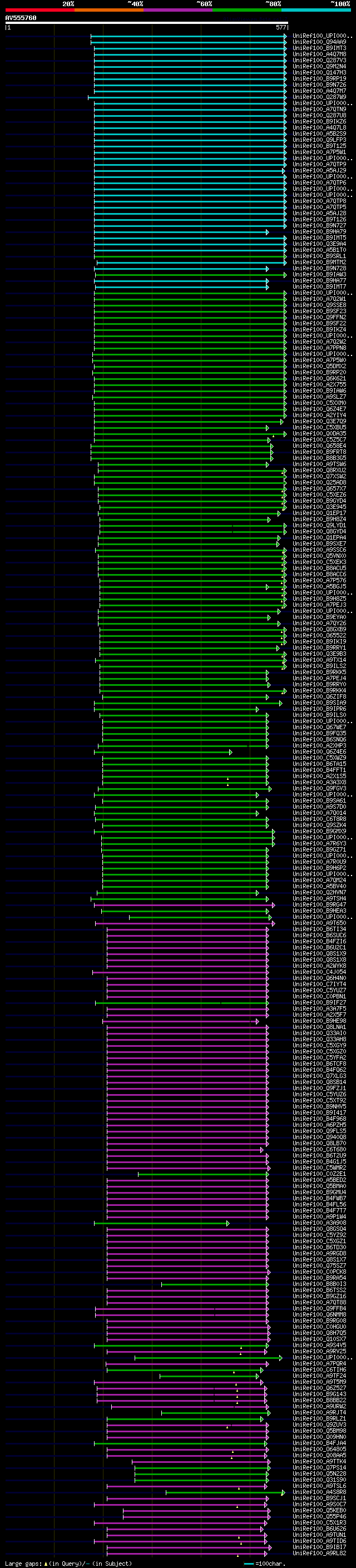Select hit label UniRef100_A9SLZ7

pyautogui.click(x=319, y=397)
